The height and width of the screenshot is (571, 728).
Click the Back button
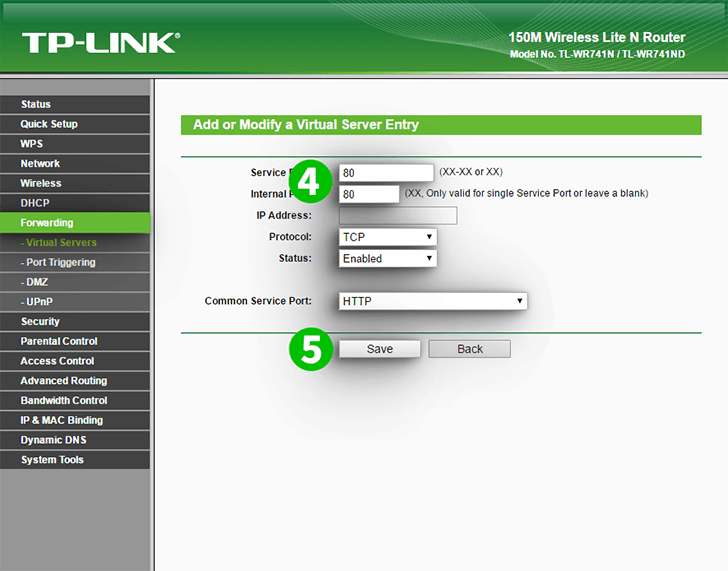point(470,349)
